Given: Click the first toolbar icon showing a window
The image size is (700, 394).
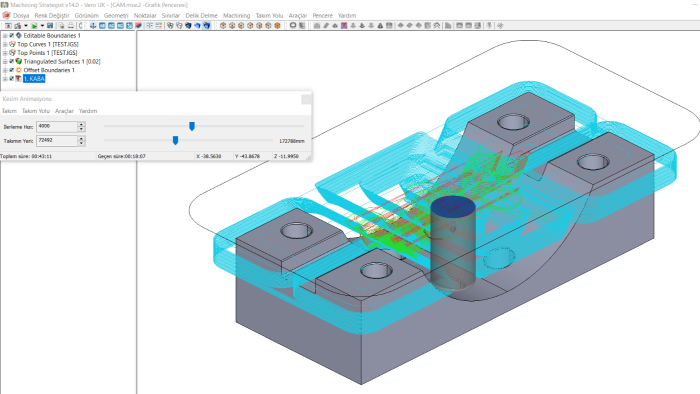Looking at the screenshot, I should [8, 26].
